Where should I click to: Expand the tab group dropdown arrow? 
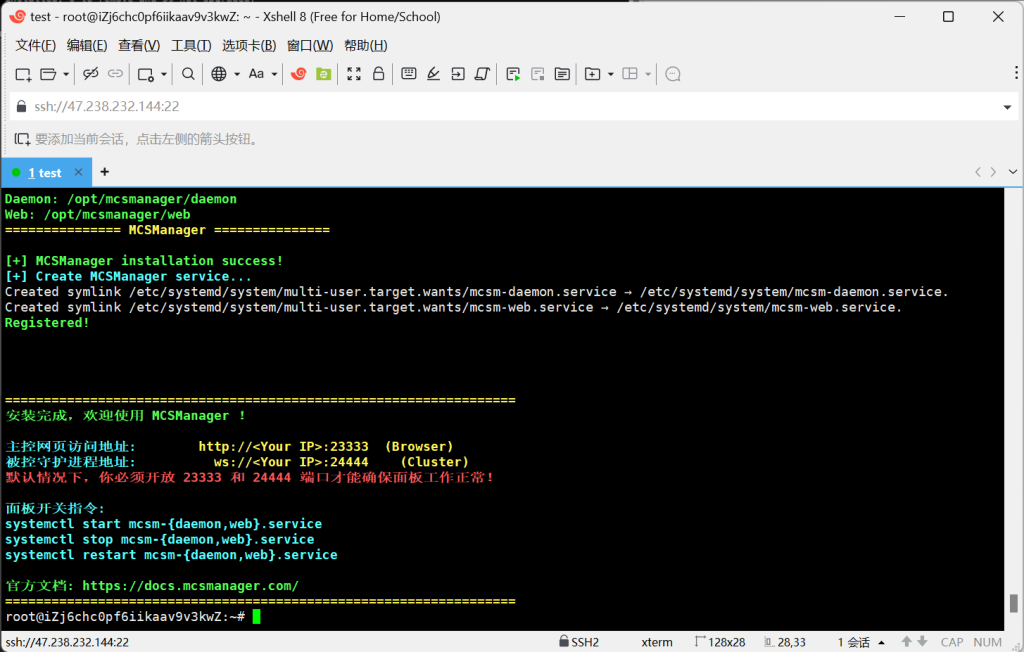pos(611,74)
